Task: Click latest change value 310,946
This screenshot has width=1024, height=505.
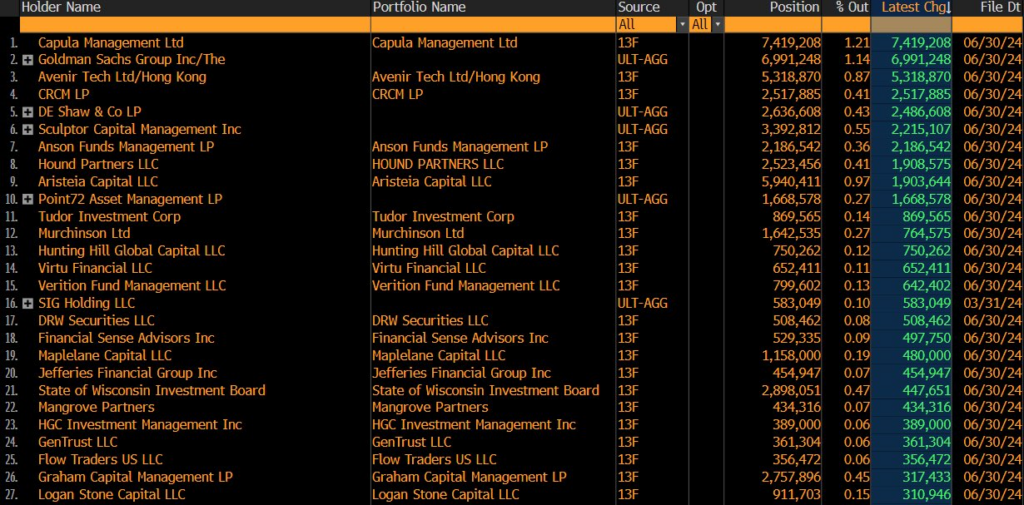Action: pyautogui.click(x=927, y=495)
